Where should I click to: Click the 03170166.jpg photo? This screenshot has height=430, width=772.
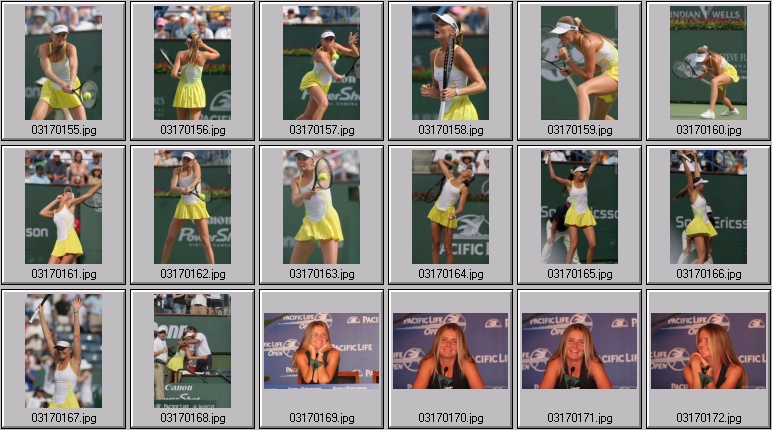[708, 207]
